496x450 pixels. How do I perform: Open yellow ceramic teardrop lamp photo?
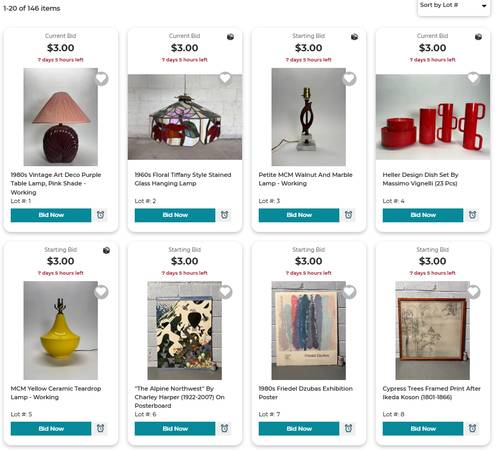point(61,330)
